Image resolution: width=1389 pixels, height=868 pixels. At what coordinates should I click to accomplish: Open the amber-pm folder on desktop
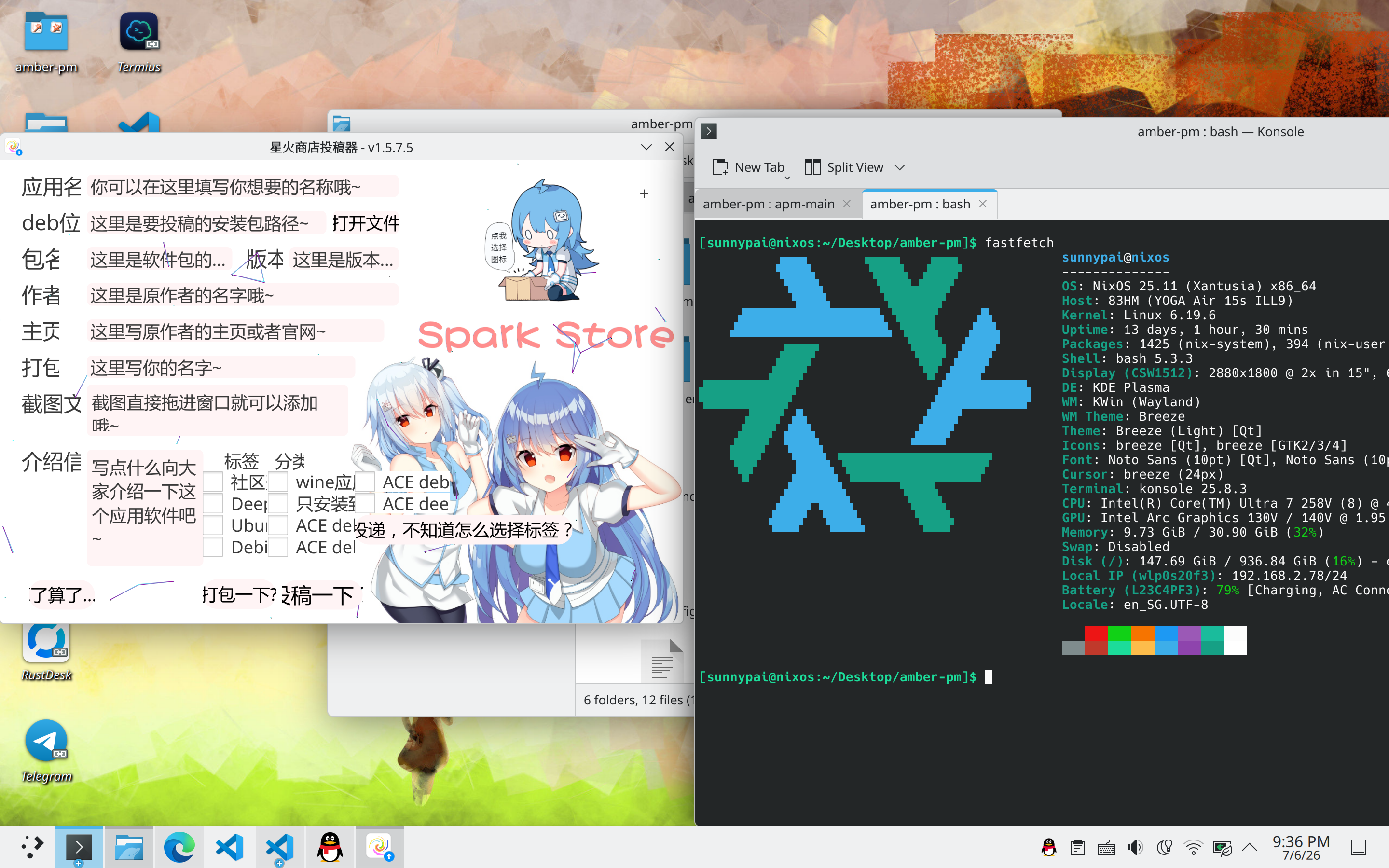46,43
